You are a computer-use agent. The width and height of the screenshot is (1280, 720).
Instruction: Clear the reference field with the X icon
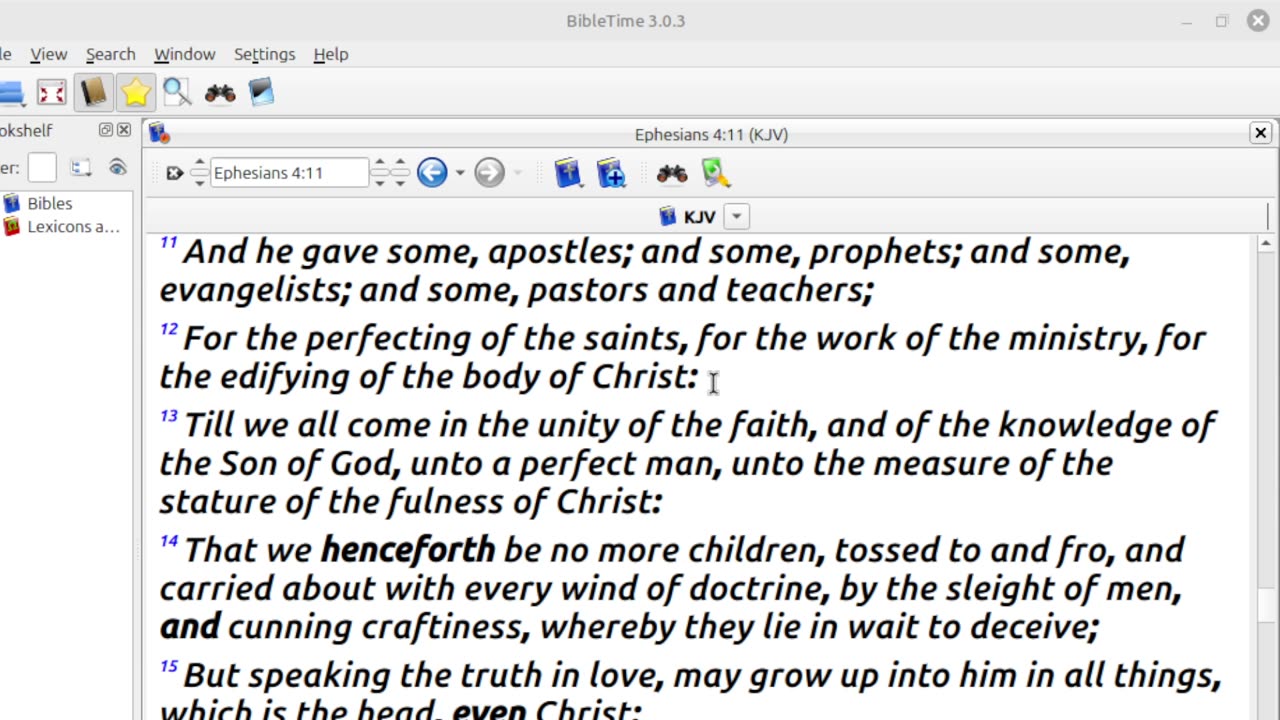coord(175,173)
